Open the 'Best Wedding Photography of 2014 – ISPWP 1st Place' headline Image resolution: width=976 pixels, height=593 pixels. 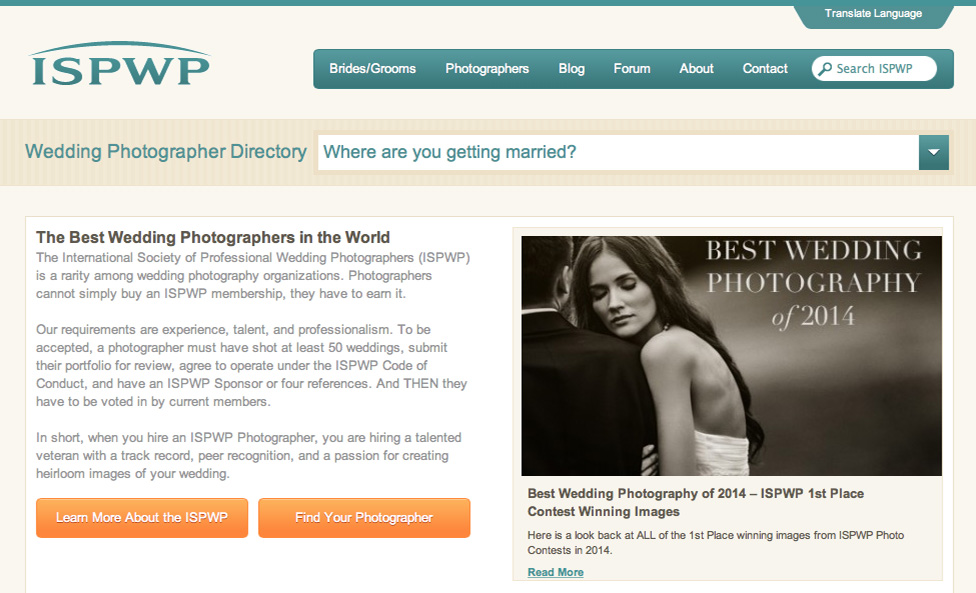pos(695,503)
